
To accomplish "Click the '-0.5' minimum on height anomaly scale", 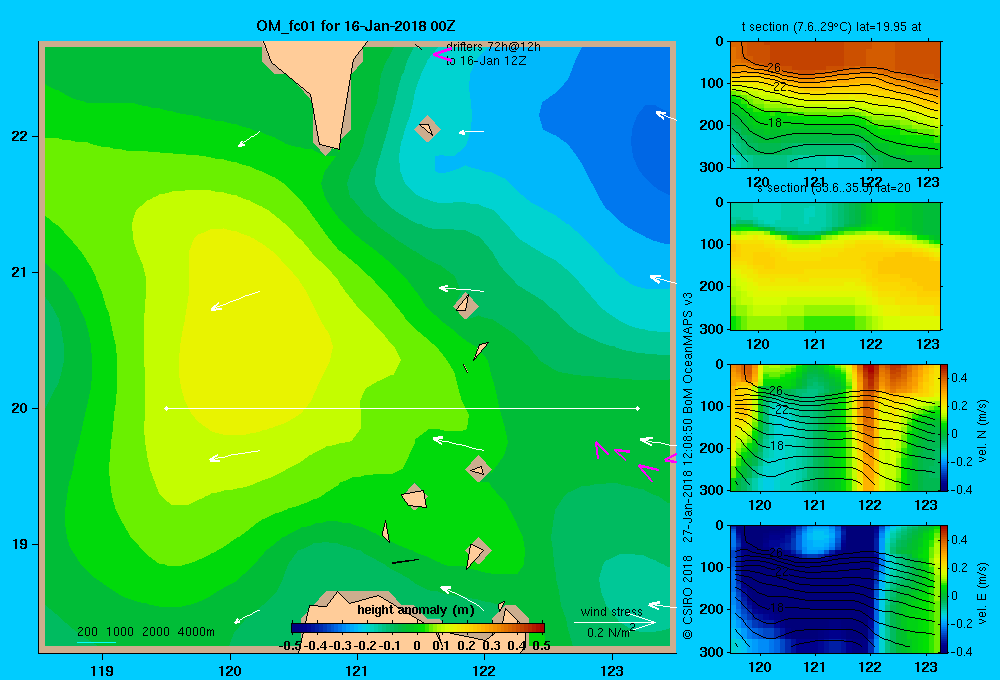I will click(x=290, y=646).
